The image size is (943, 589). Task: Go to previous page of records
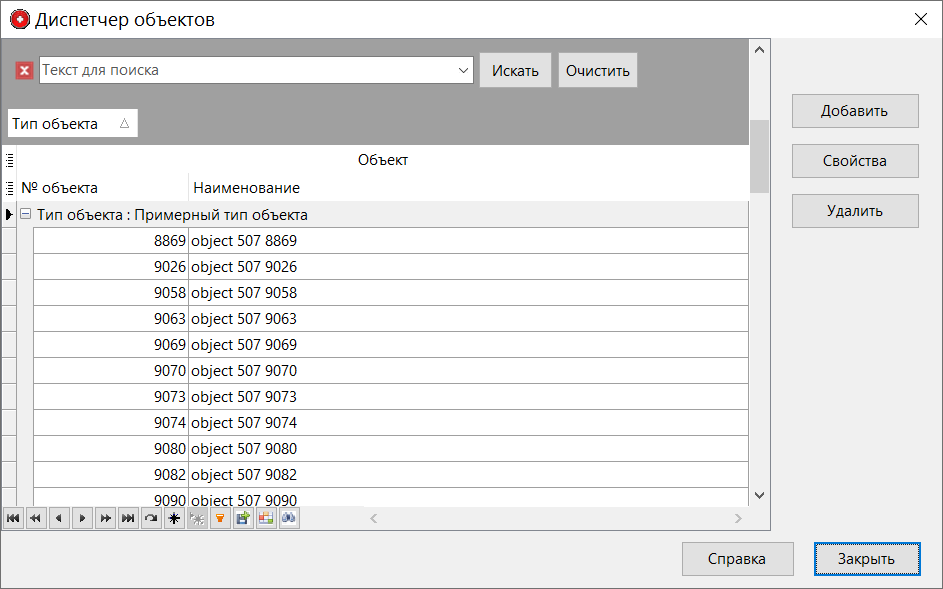pos(36,518)
